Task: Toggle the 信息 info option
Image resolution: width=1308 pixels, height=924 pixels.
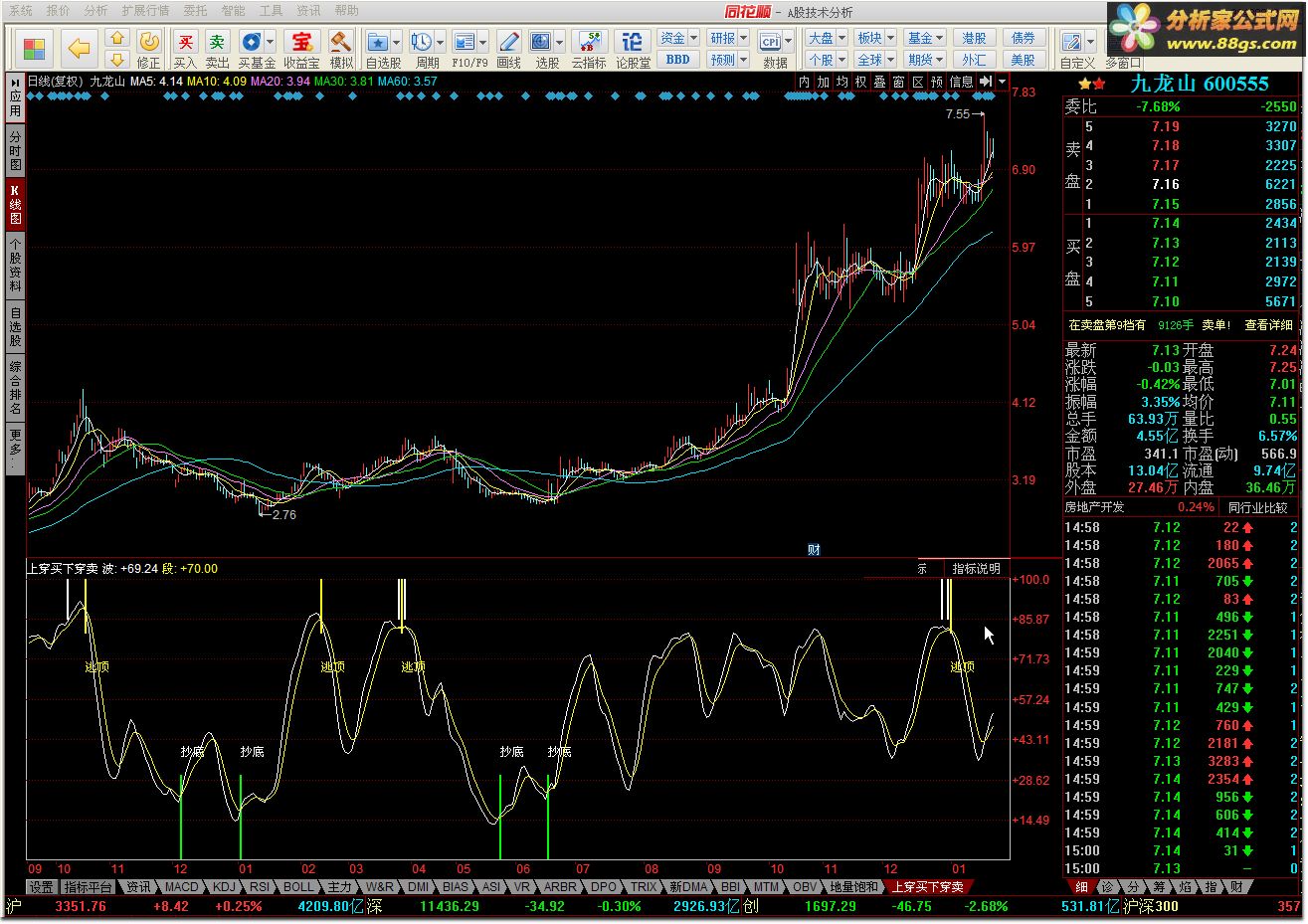Action: (x=961, y=82)
